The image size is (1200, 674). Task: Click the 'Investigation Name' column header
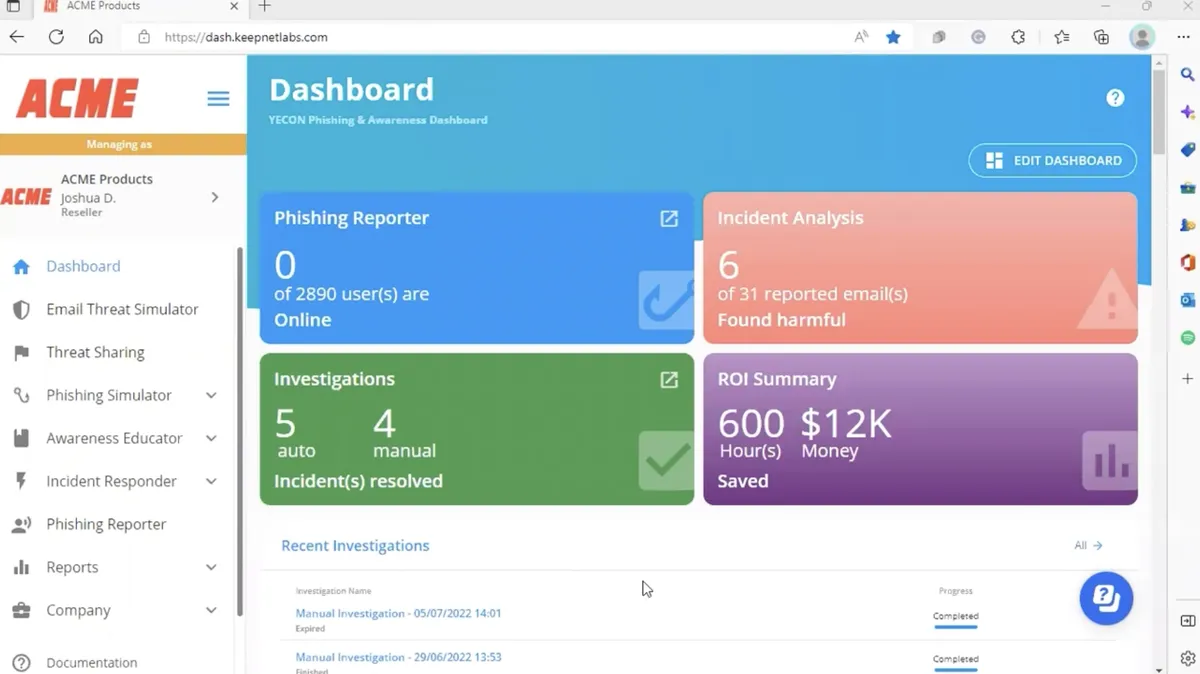pos(333,591)
